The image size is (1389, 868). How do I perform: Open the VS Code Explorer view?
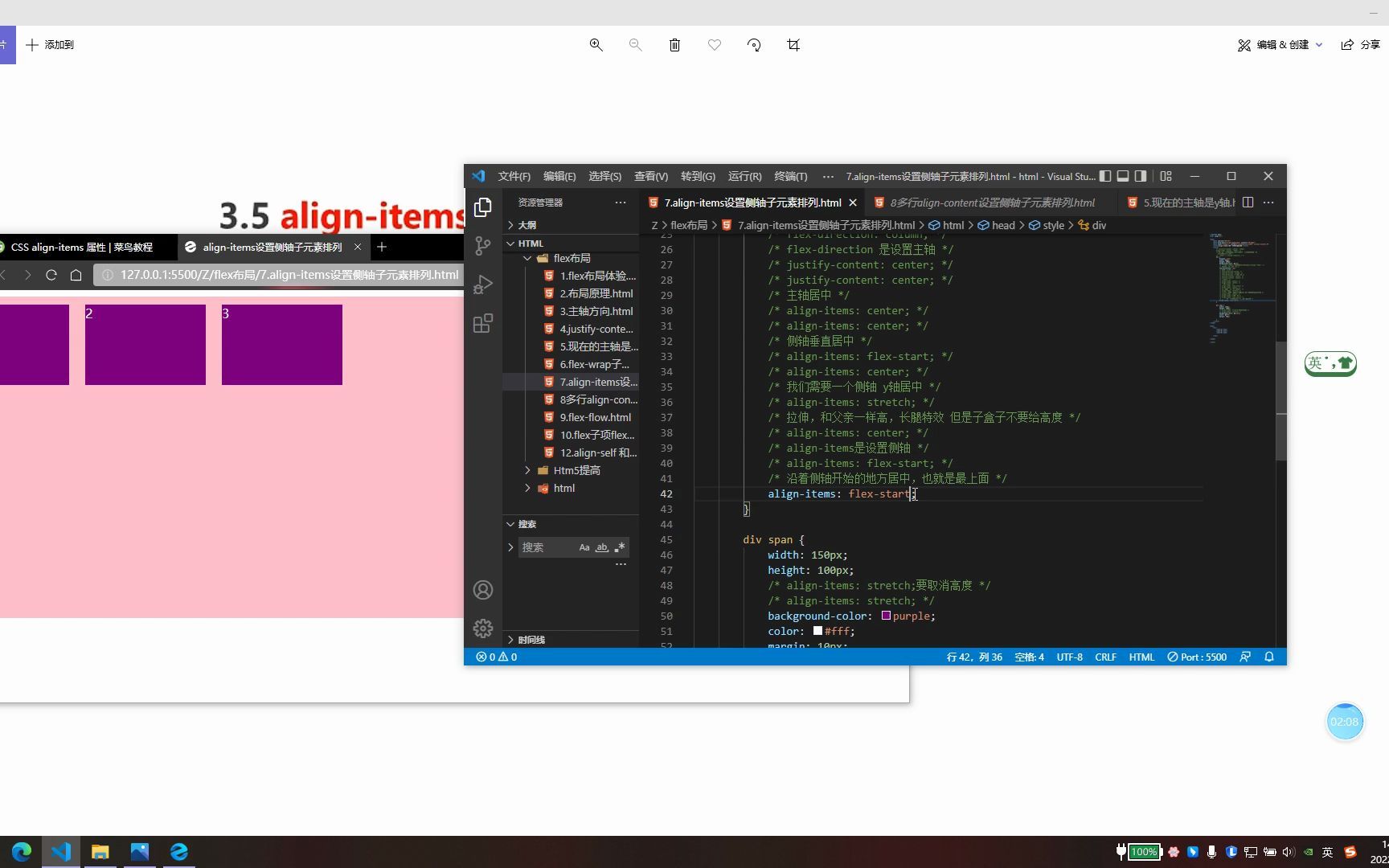coord(483,207)
